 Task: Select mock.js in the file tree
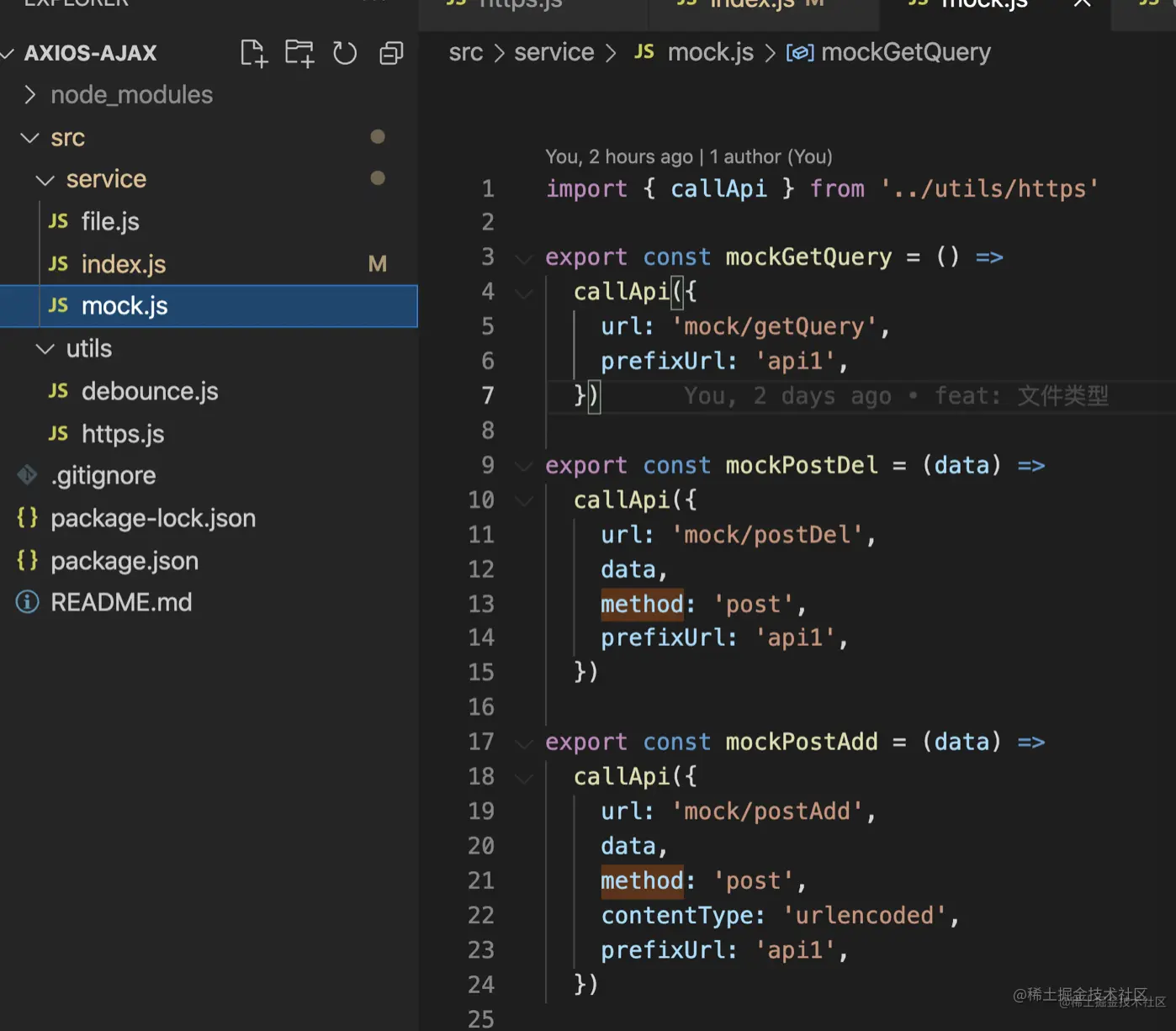point(209,306)
